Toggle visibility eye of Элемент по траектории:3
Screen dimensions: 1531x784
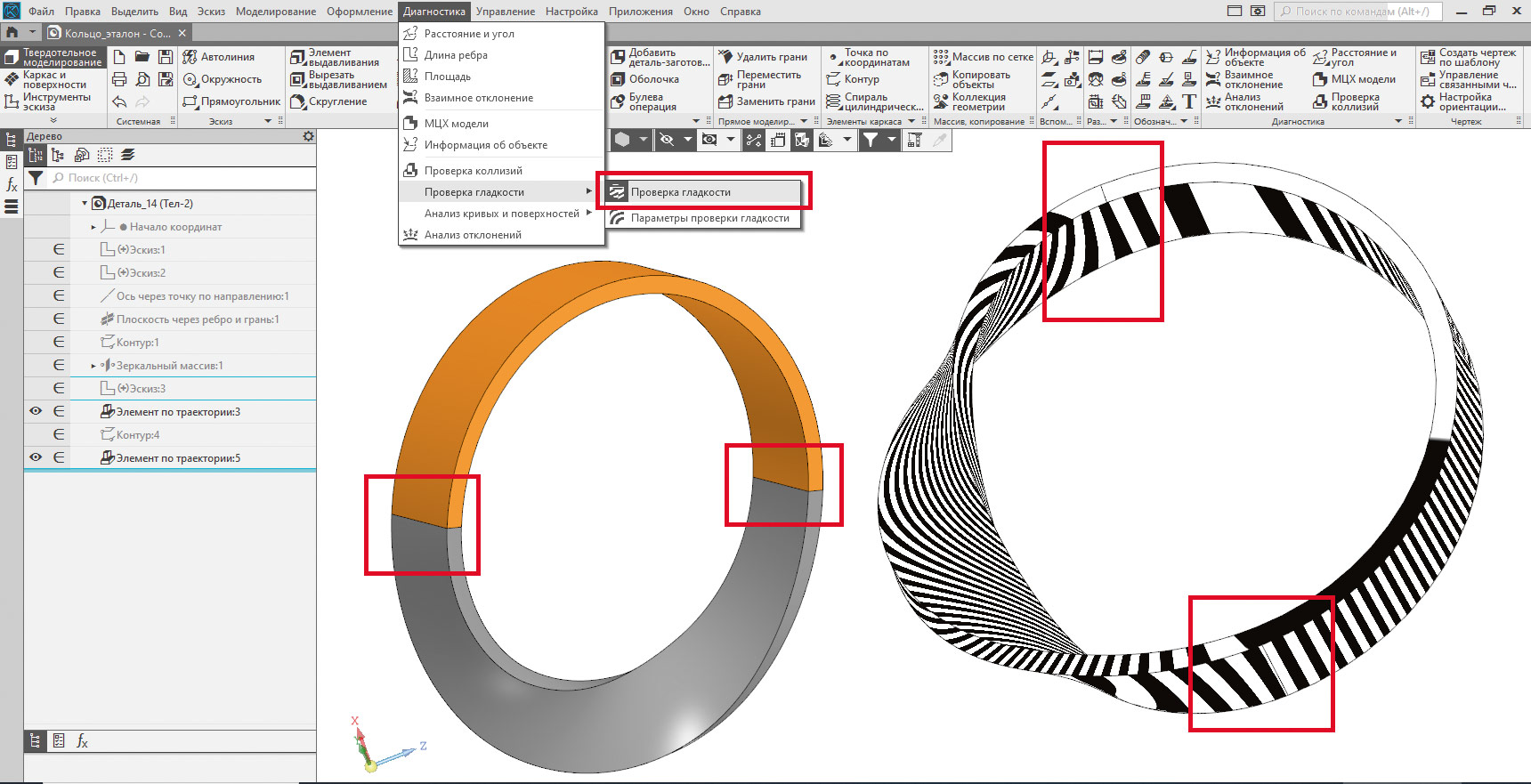[x=36, y=411]
